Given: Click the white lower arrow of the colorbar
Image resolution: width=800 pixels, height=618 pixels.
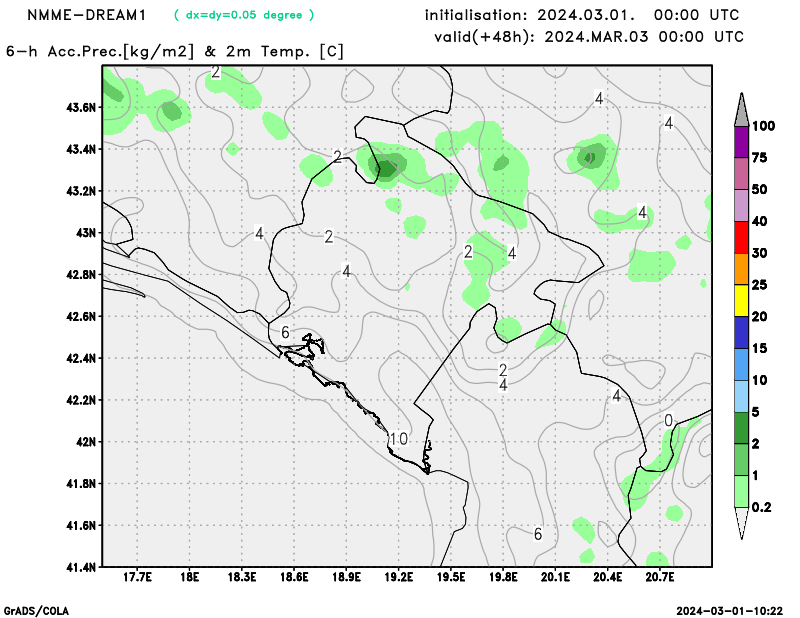Looking at the screenshot, I should [x=741, y=523].
